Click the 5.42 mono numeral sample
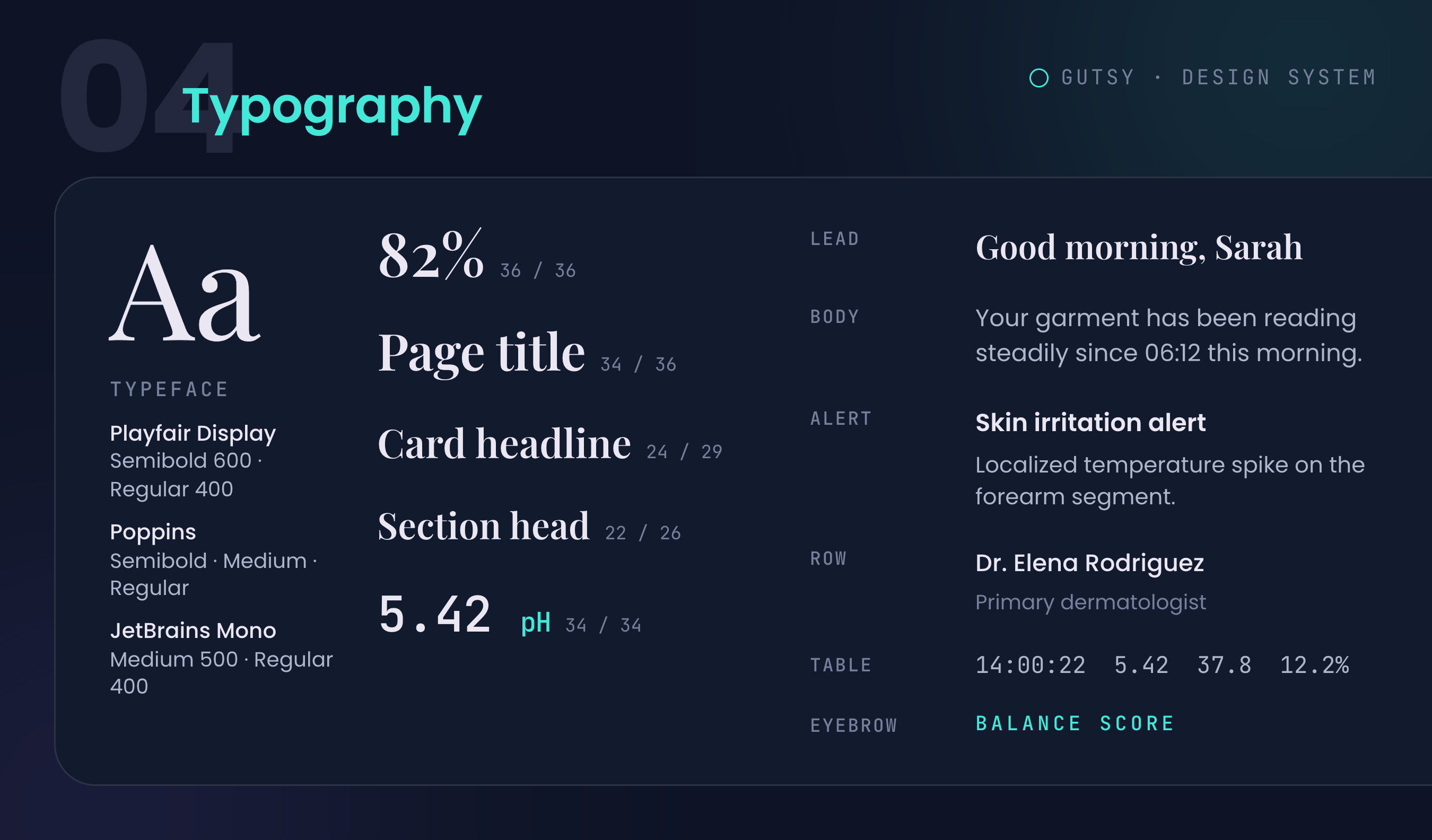 [x=435, y=615]
